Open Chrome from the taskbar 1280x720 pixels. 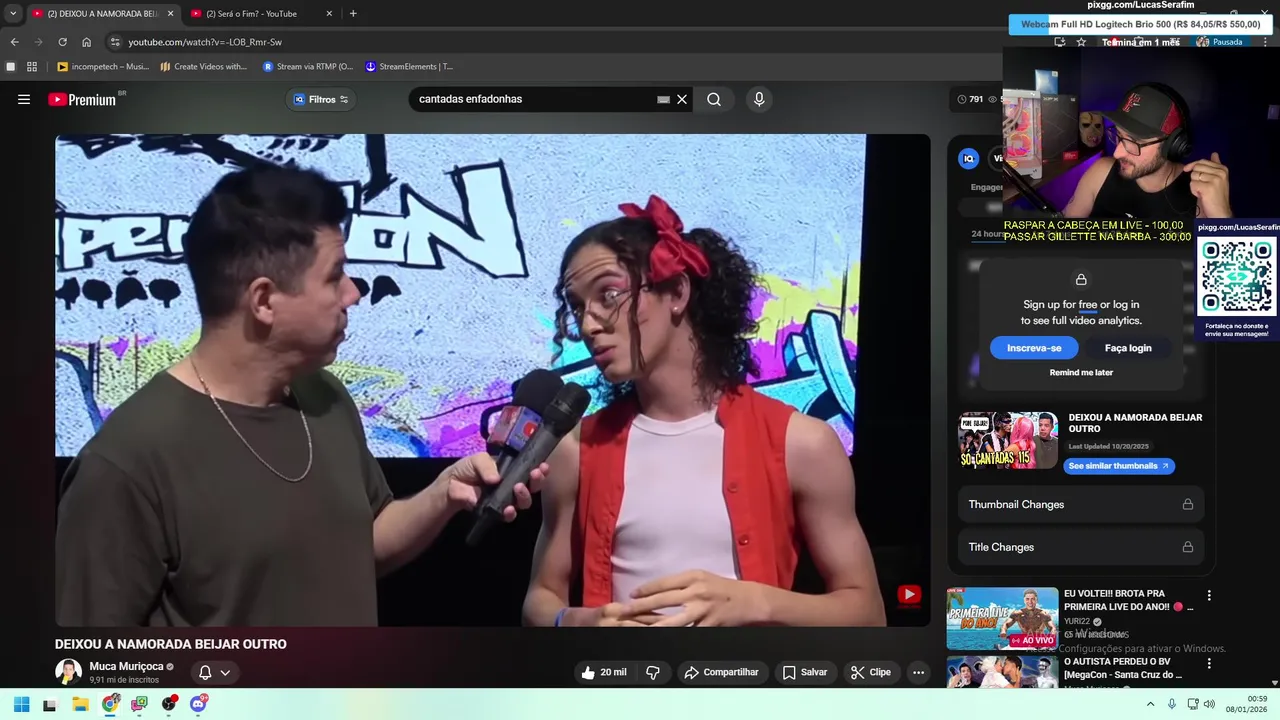(110, 704)
